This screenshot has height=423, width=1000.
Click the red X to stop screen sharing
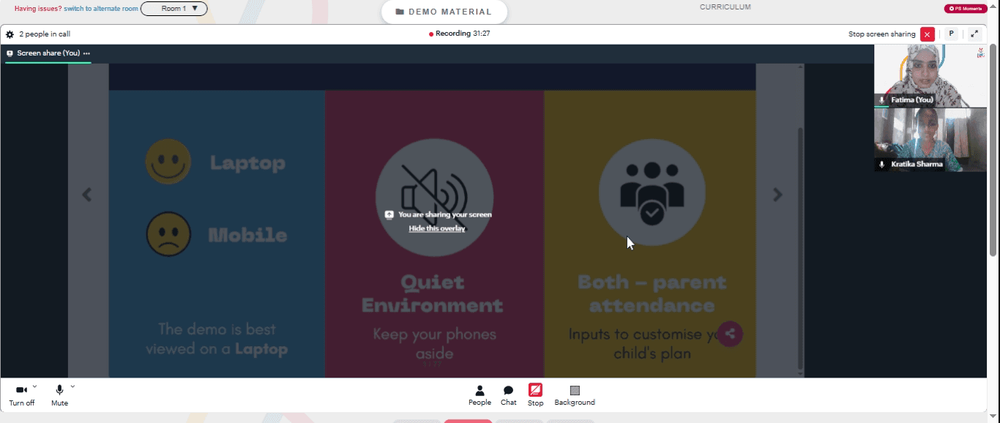[x=927, y=34]
